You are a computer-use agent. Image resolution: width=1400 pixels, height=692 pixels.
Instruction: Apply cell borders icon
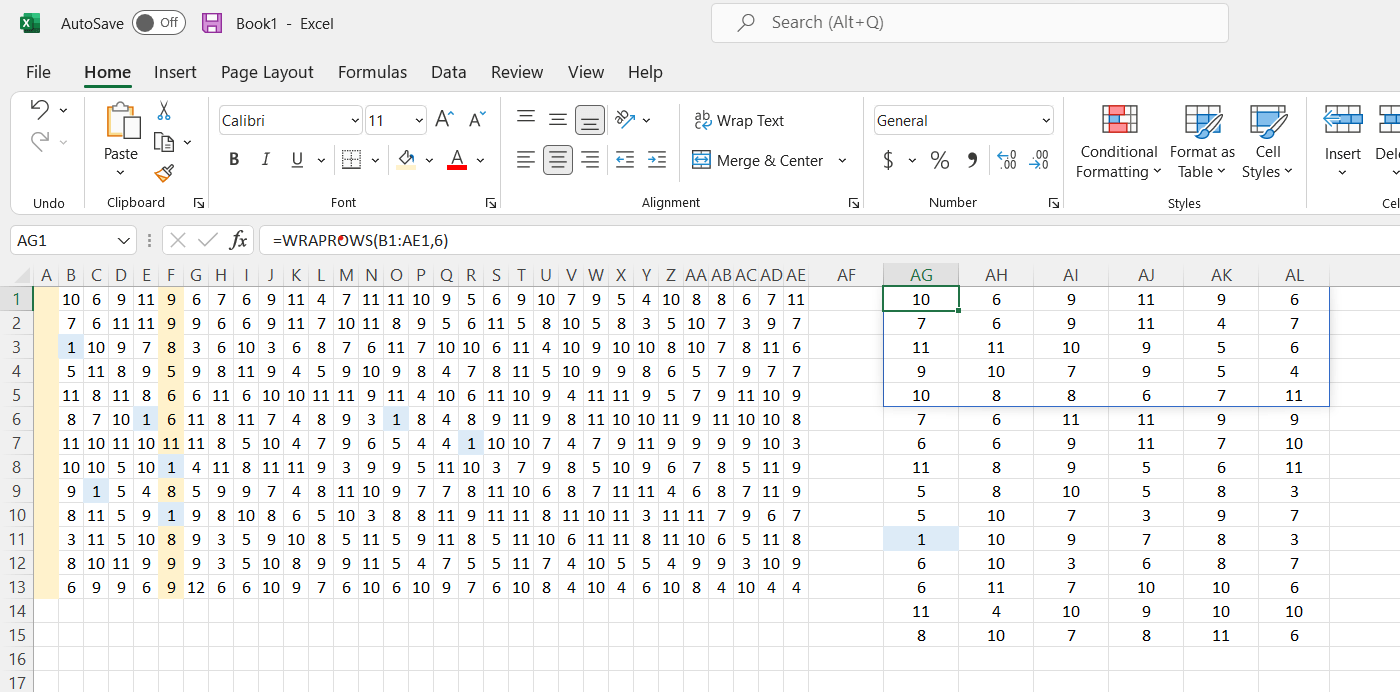point(351,159)
